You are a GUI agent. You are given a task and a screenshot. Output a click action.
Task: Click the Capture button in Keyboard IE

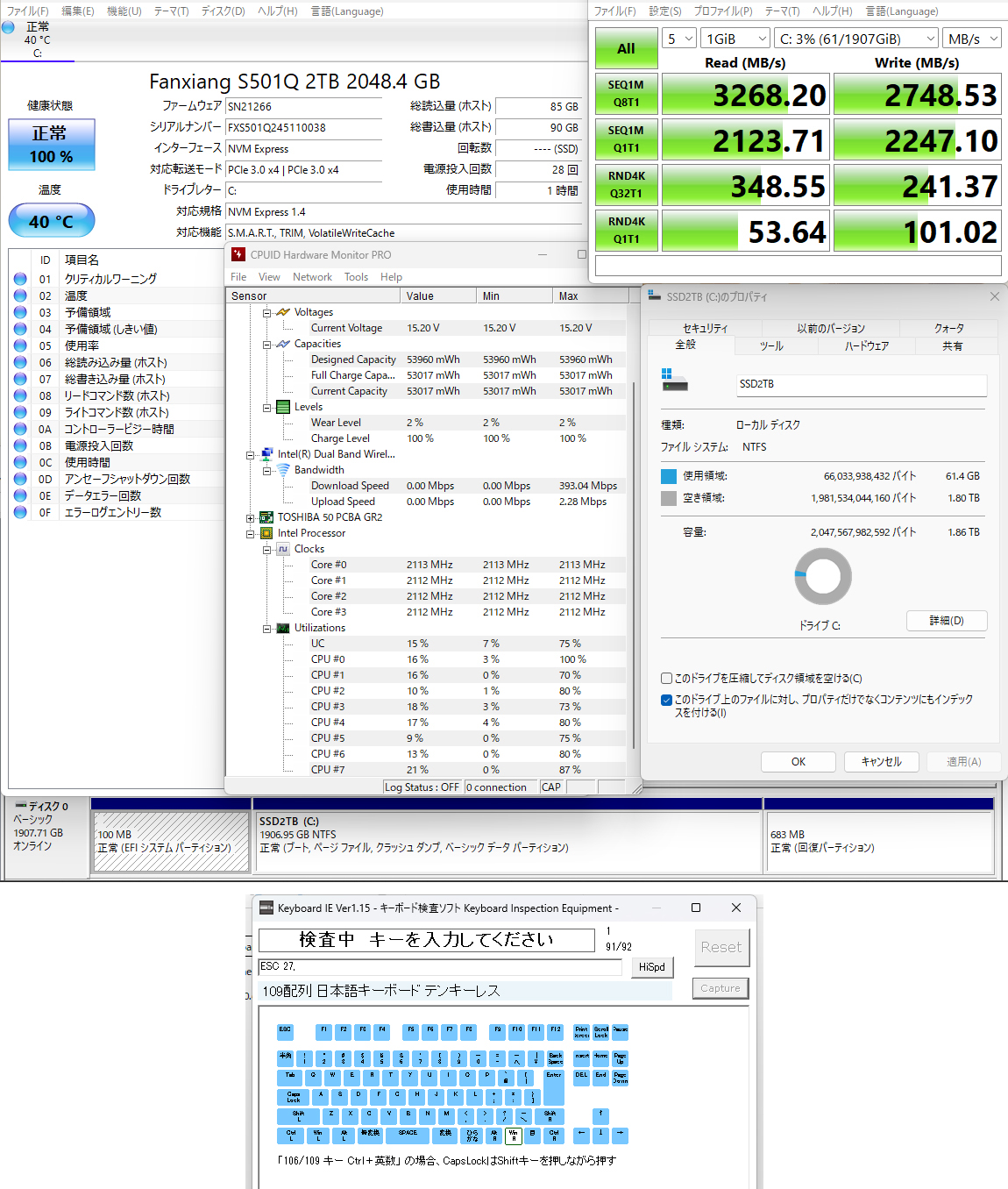click(x=721, y=988)
